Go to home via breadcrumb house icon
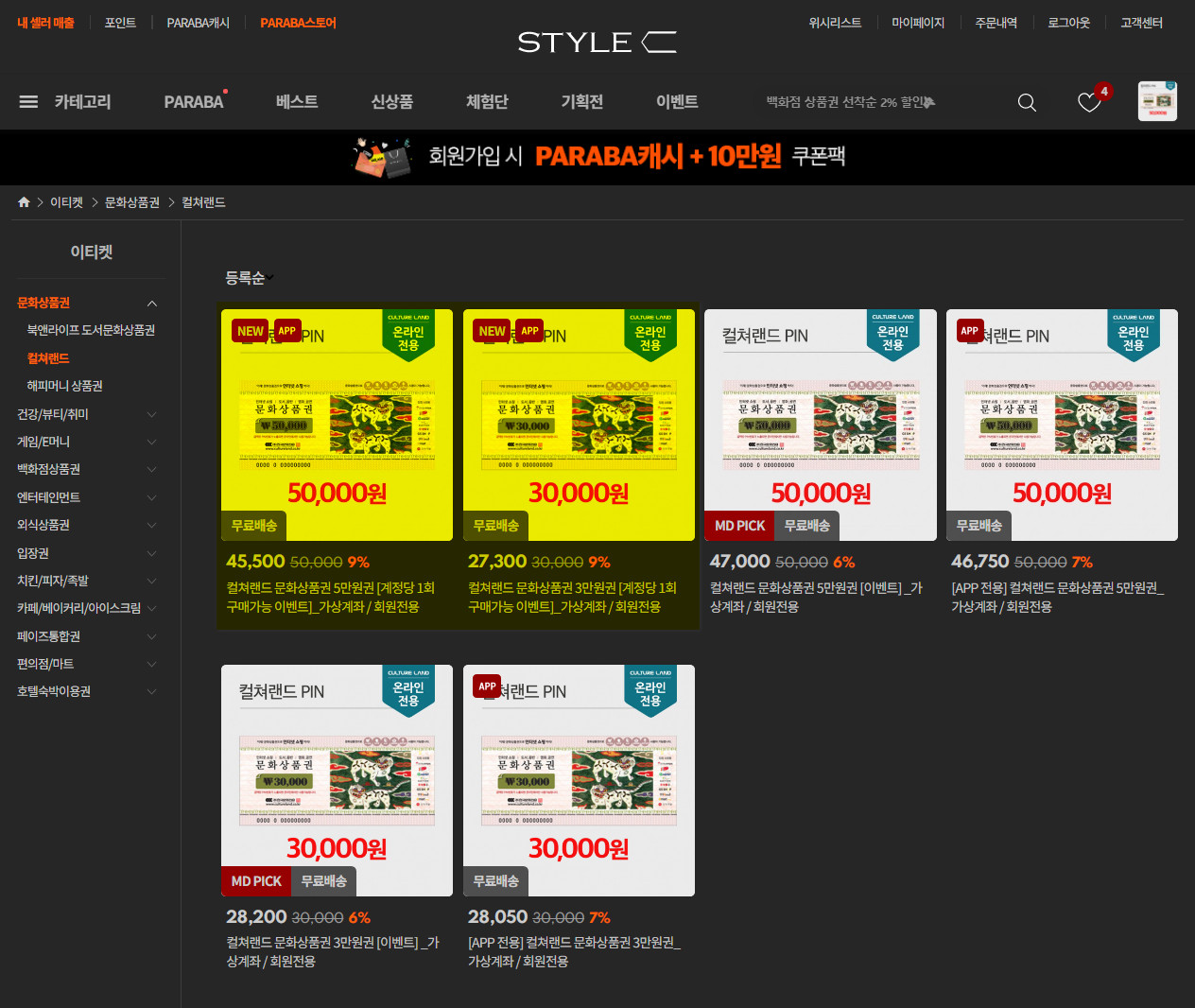 coord(25,202)
